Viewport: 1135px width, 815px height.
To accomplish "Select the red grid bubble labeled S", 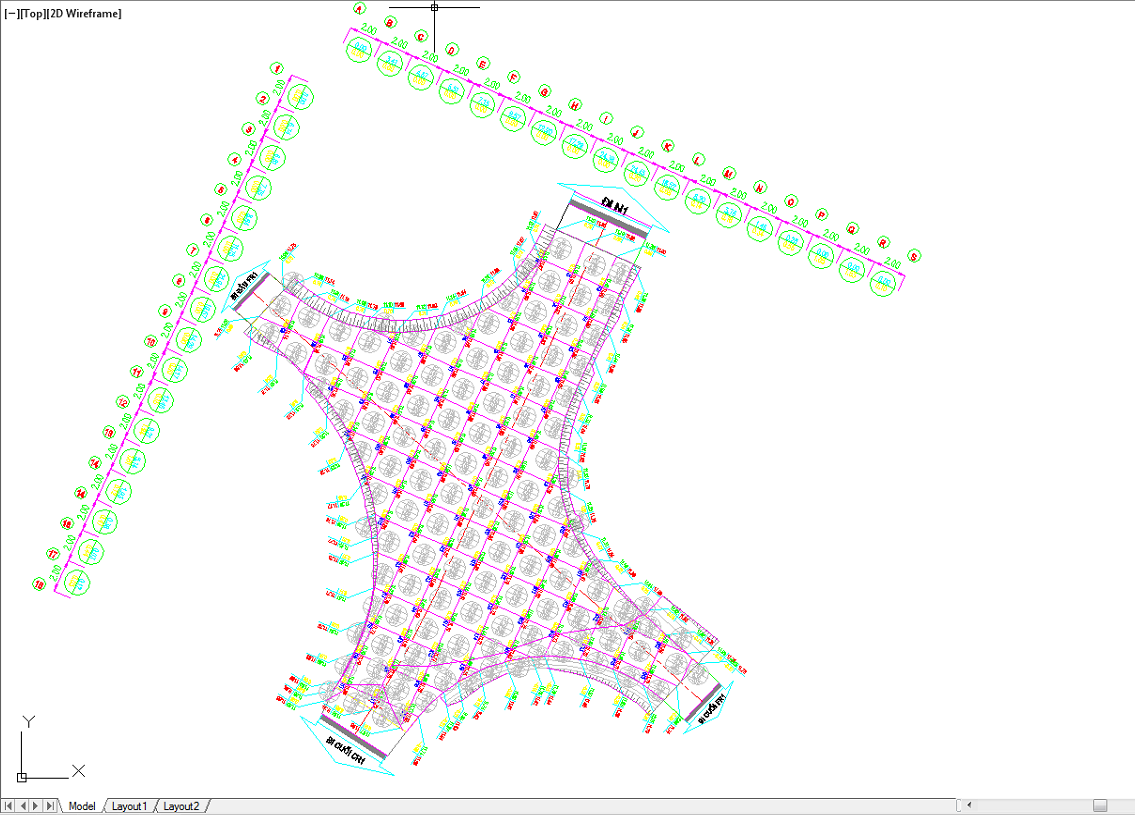I will tap(914, 257).
